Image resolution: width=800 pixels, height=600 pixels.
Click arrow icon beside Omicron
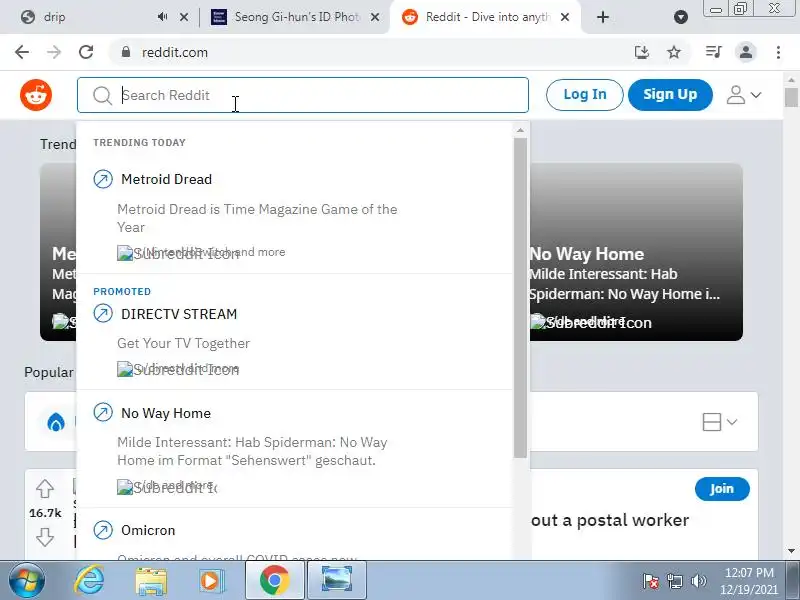(103, 530)
